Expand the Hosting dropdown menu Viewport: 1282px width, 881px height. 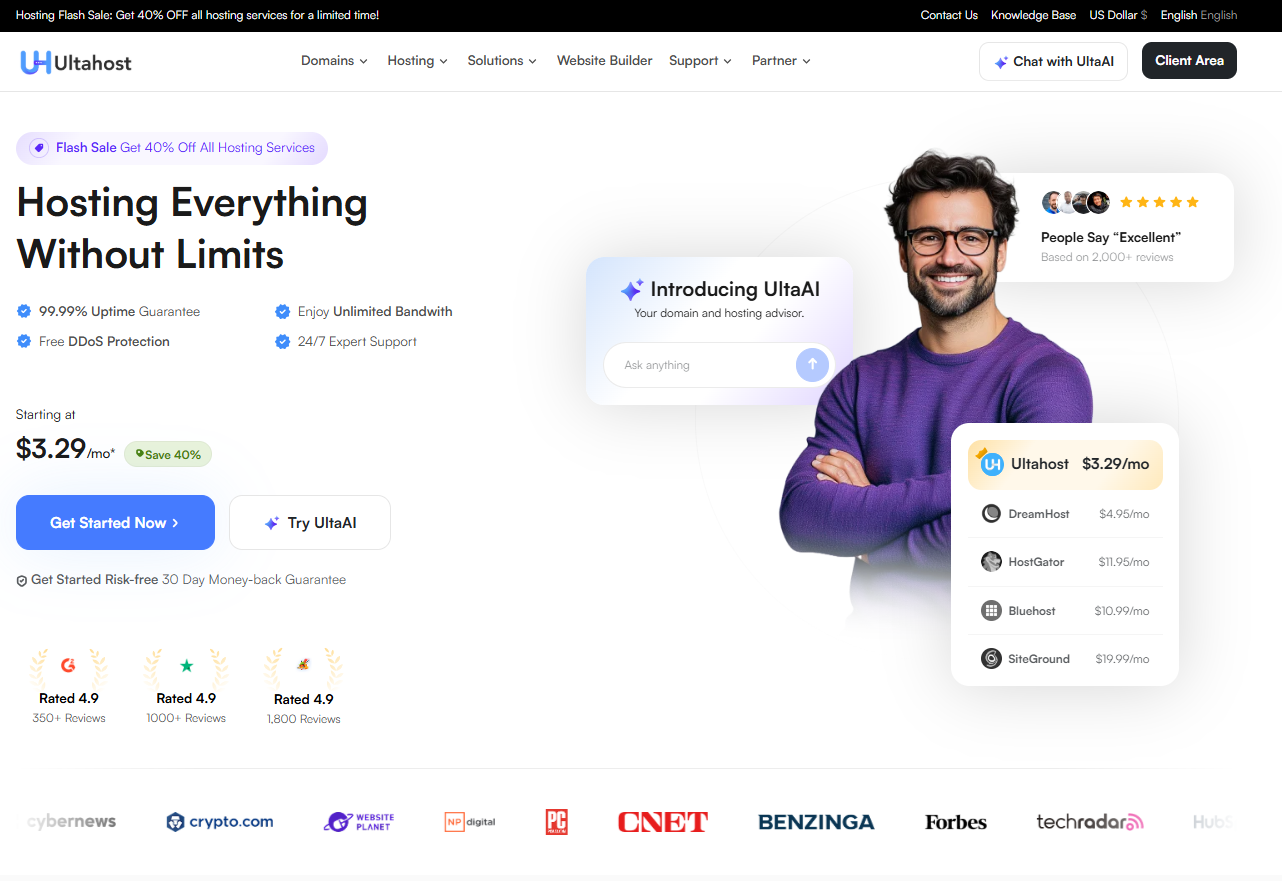point(417,61)
